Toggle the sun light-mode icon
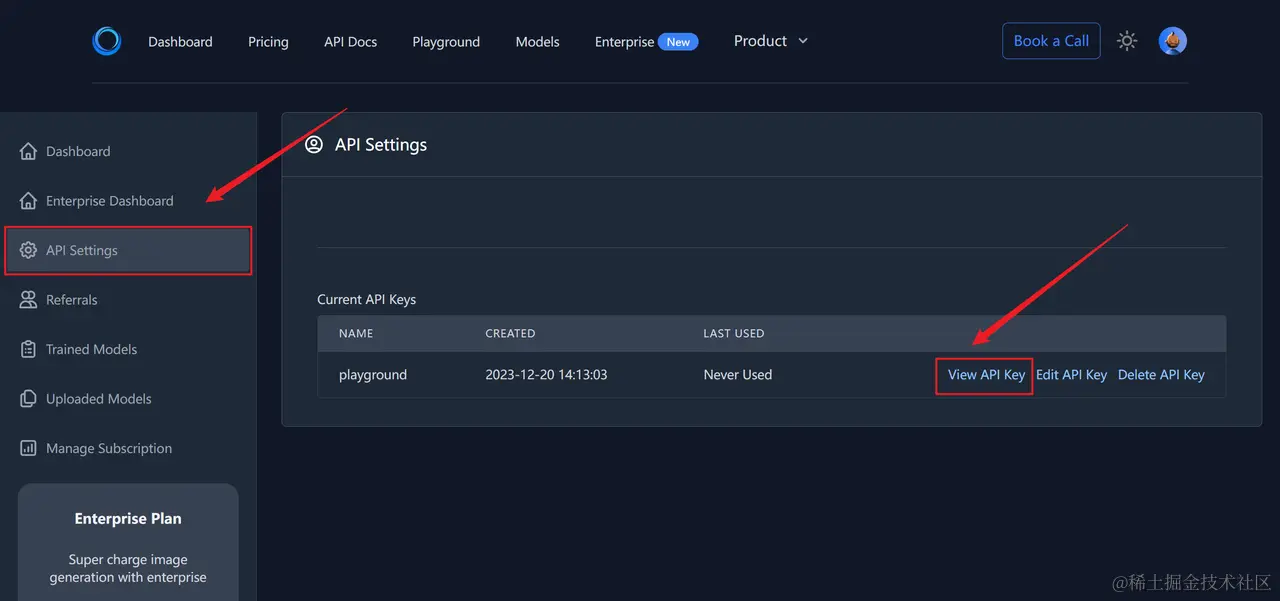The height and width of the screenshot is (601, 1280). pyautogui.click(x=1127, y=41)
